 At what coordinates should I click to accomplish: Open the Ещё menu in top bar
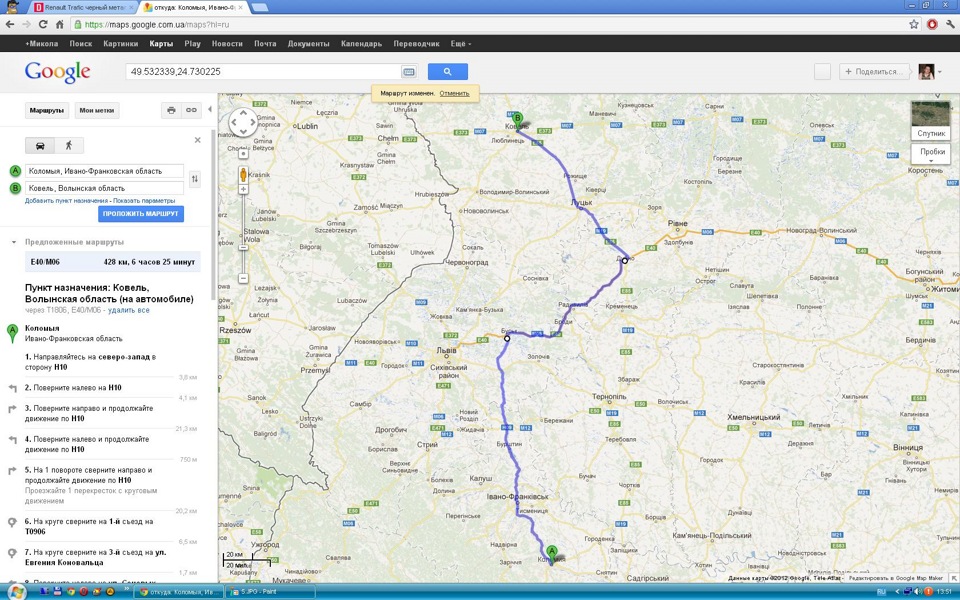pyautogui.click(x=460, y=43)
